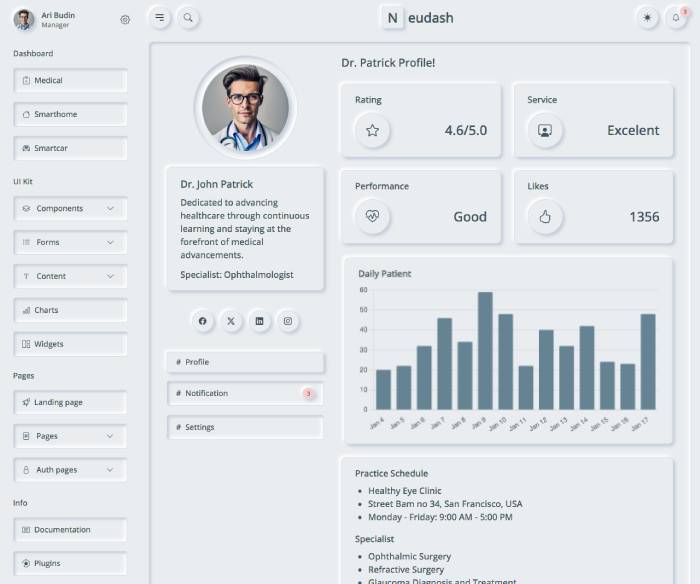This screenshot has height=584, width=700.
Task: Click the Jan 9 bar in Daily Patient chart
Action: [x=485, y=350]
